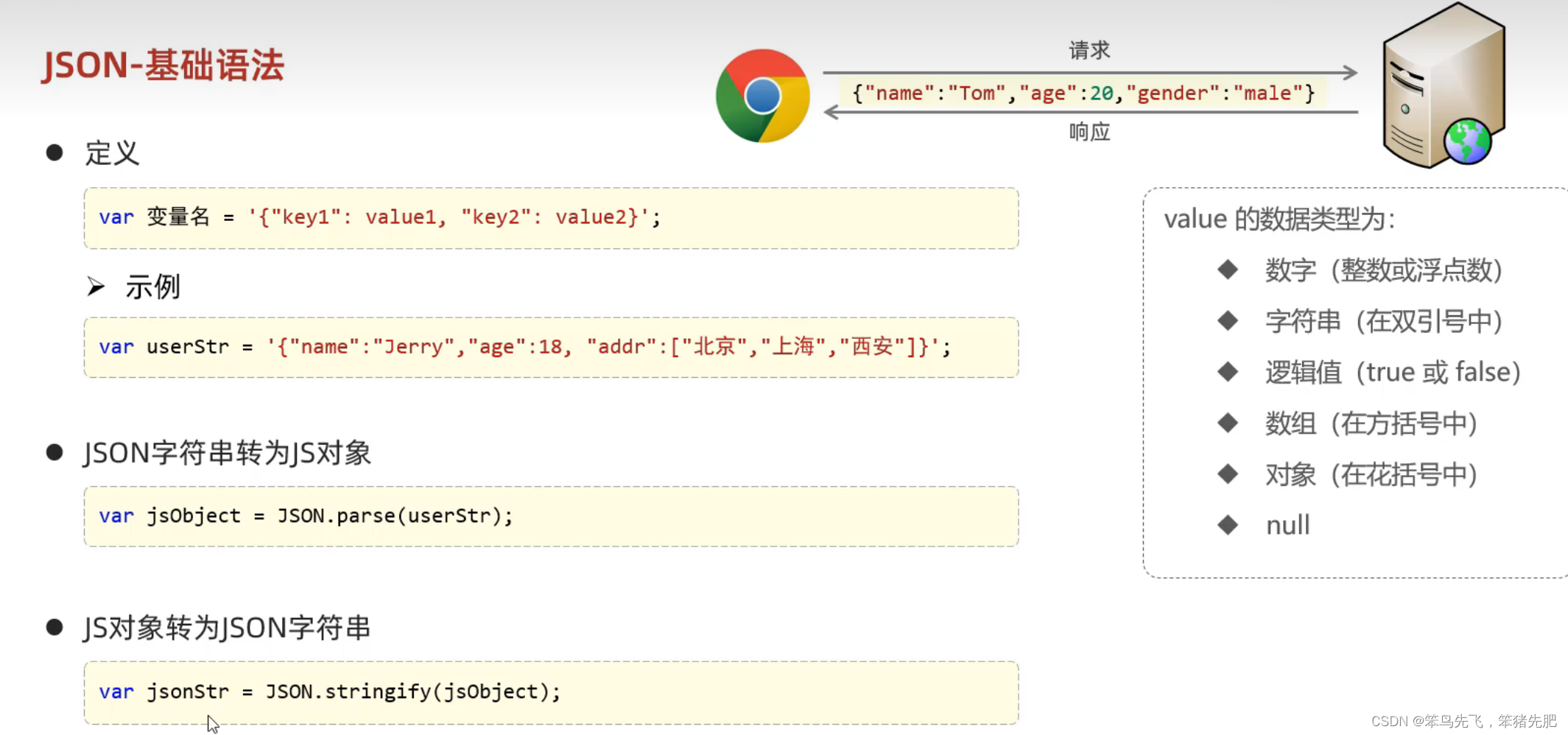Image resolution: width=1568 pixels, height=735 pixels.
Task: Click the value 的数据类型为 heading
Action: coord(1279,219)
